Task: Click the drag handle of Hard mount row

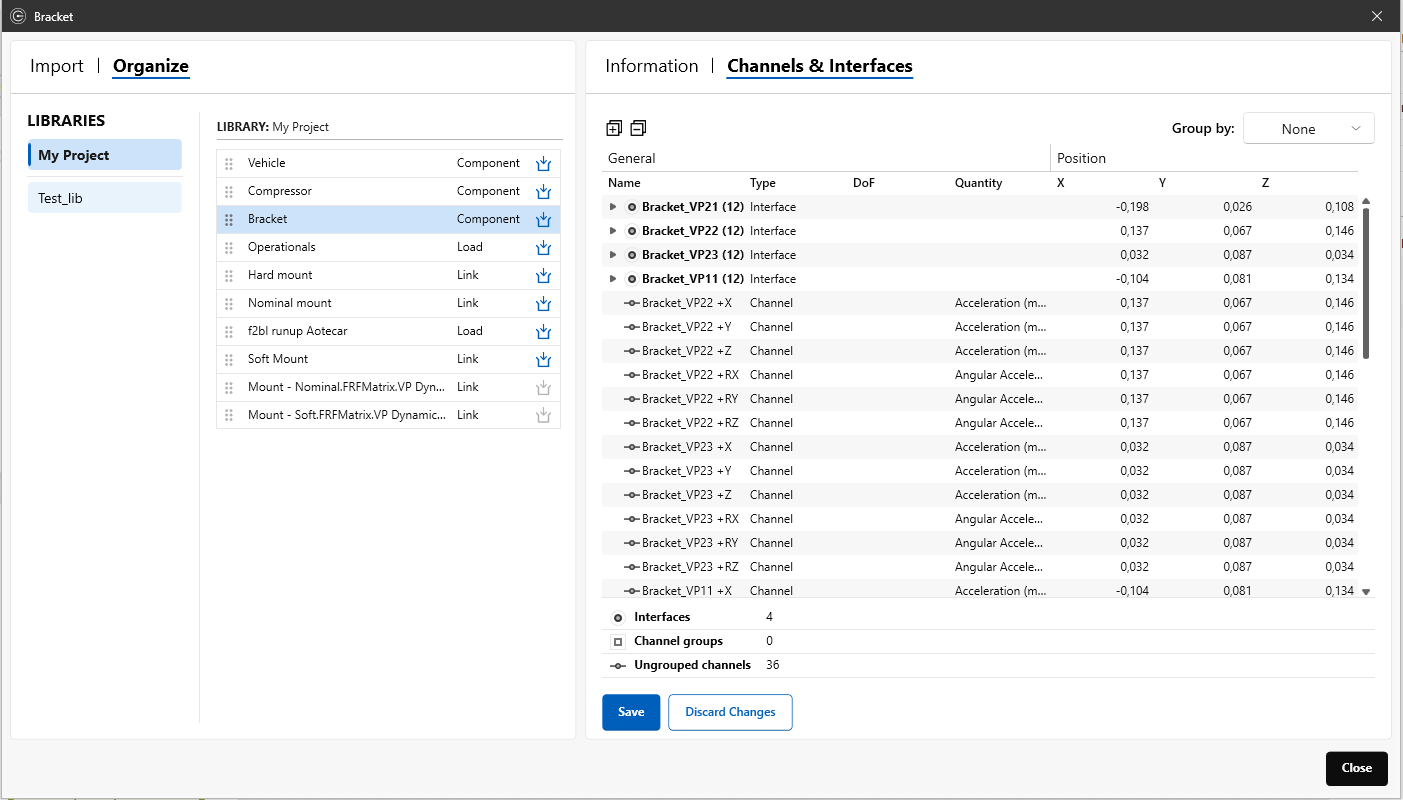Action: [229, 276]
